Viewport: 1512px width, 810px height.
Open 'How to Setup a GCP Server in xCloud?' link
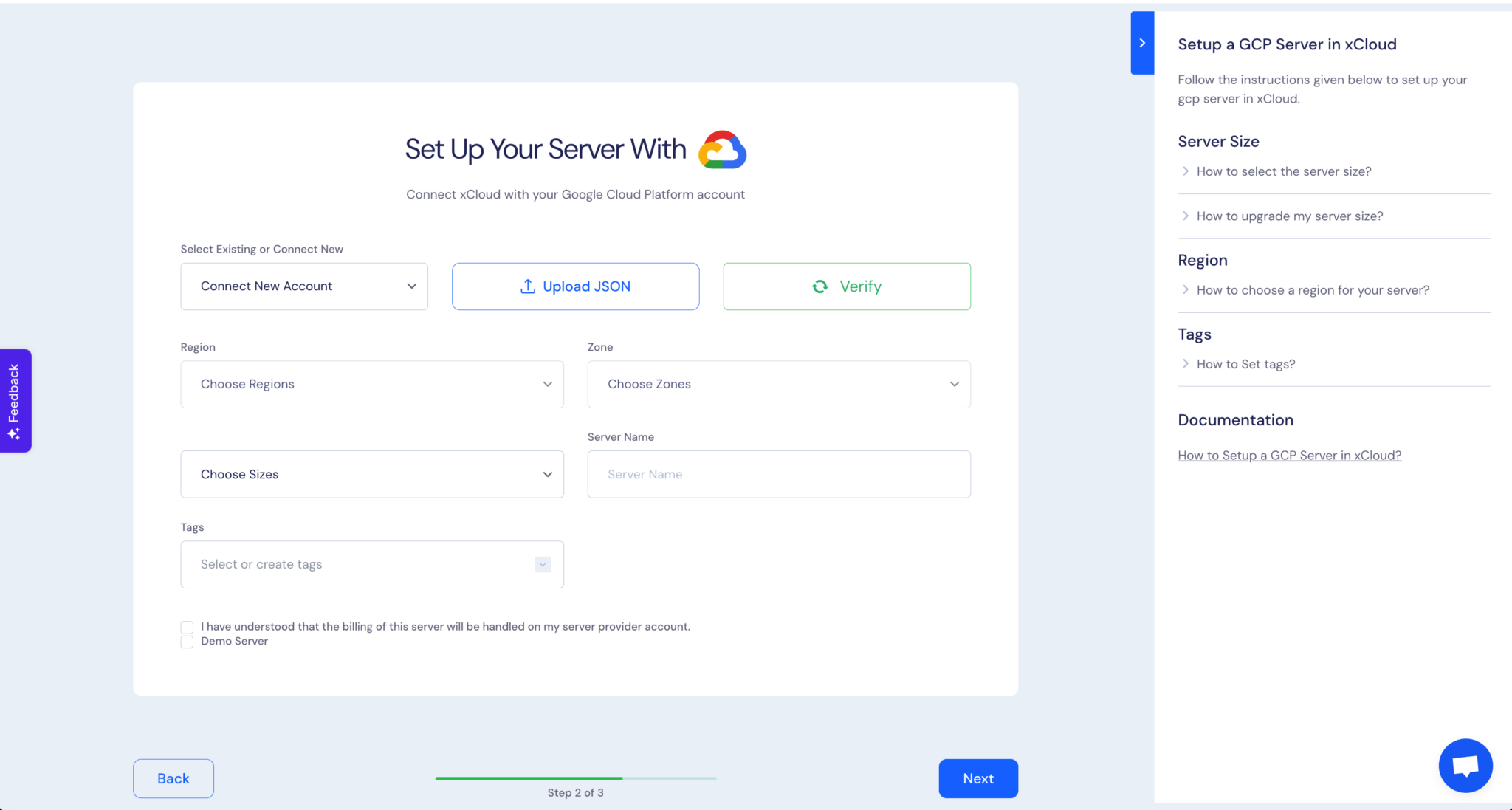pyautogui.click(x=1289, y=455)
